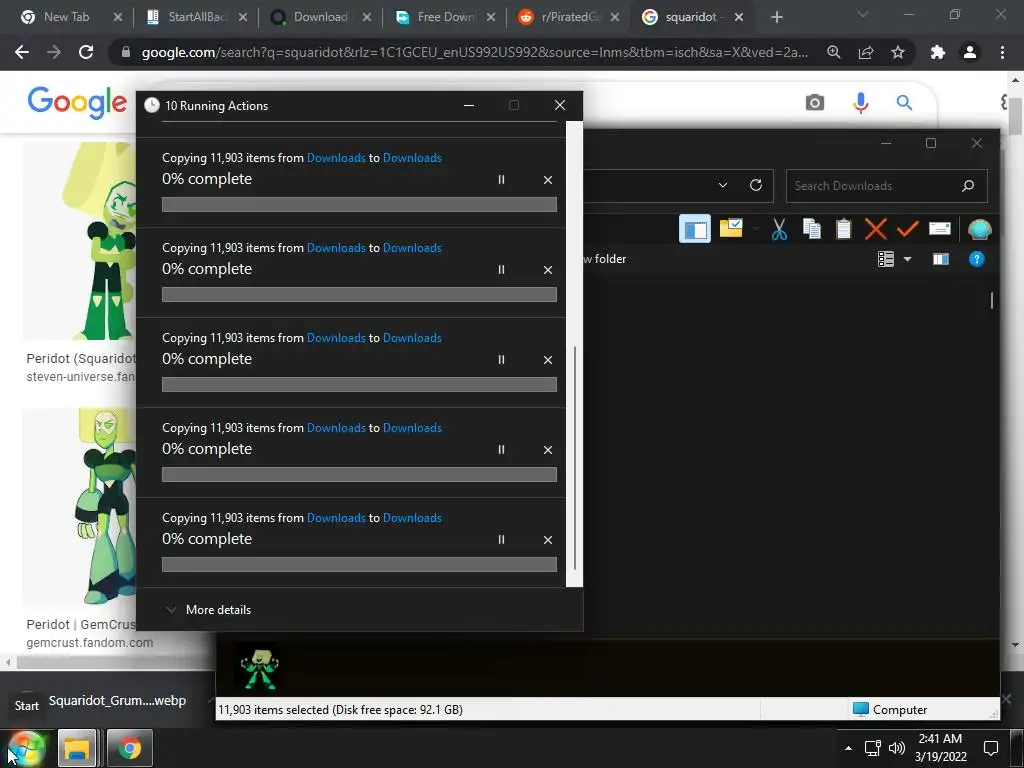Image resolution: width=1024 pixels, height=768 pixels.
Task: Open the folder with checkmark icon in Explorer
Action: (731, 229)
